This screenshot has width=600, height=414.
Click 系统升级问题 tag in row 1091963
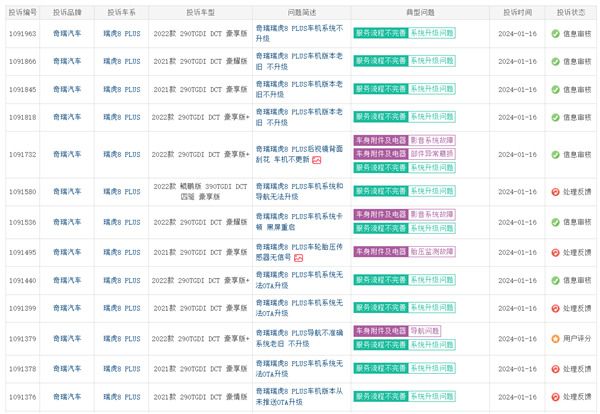tap(432, 33)
